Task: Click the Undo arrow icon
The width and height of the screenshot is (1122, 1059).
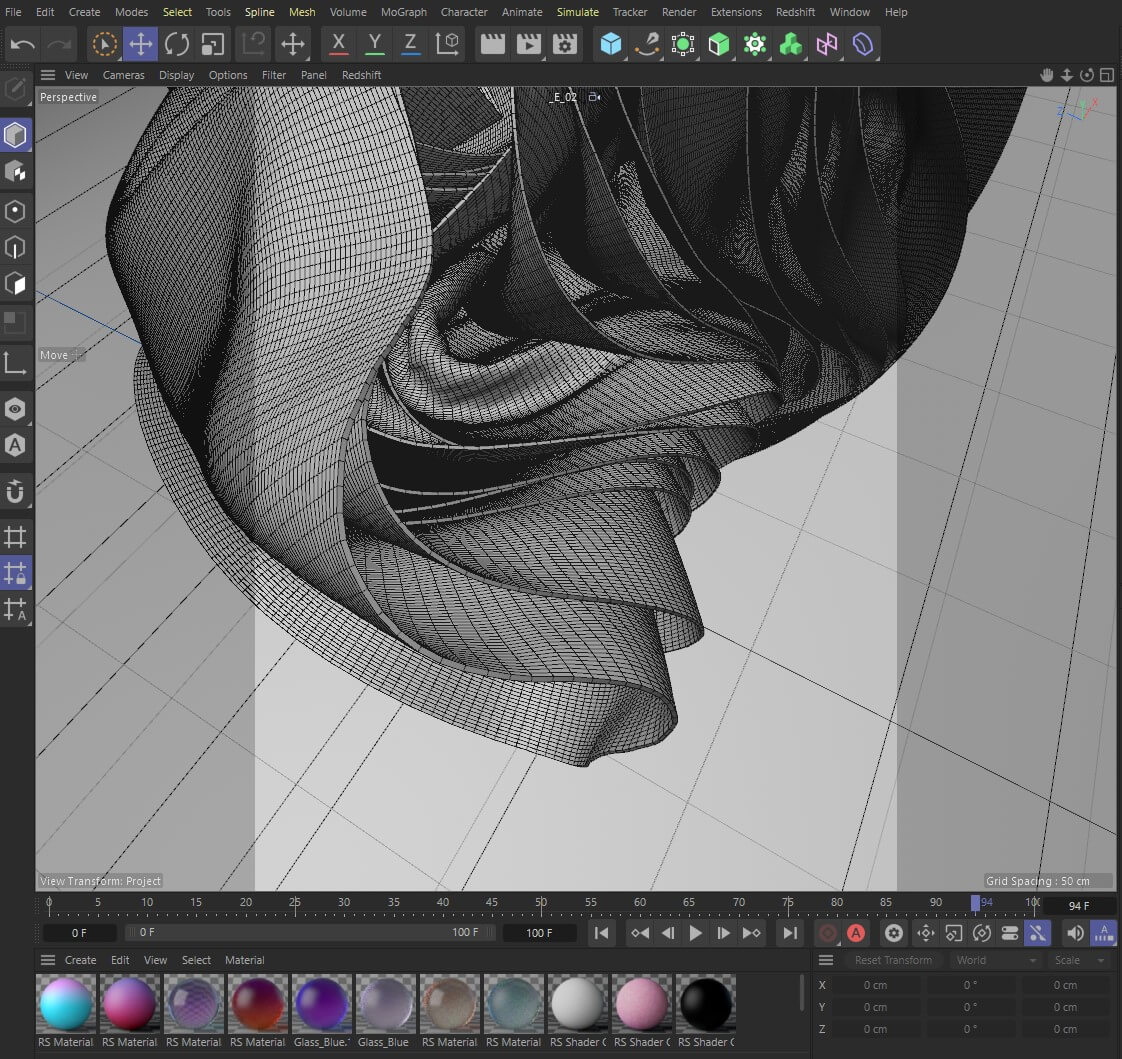Action: (23, 44)
